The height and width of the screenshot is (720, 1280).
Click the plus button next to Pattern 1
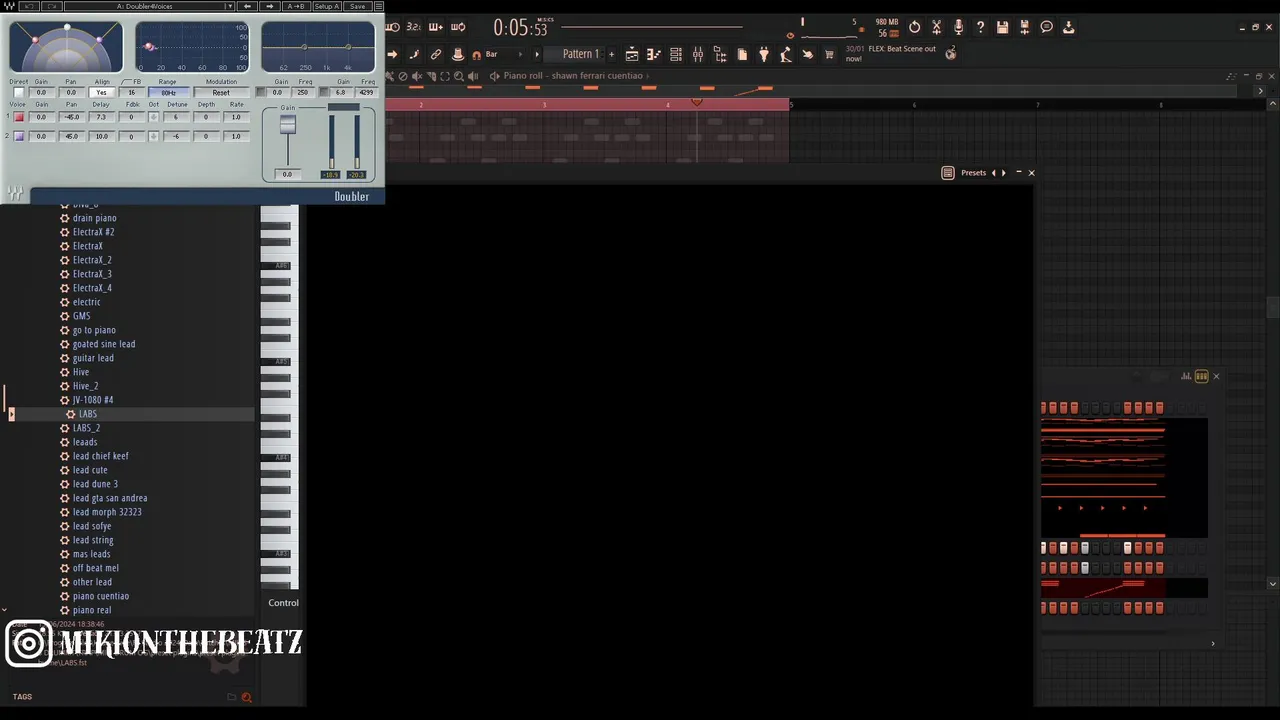[x=611, y=54]
